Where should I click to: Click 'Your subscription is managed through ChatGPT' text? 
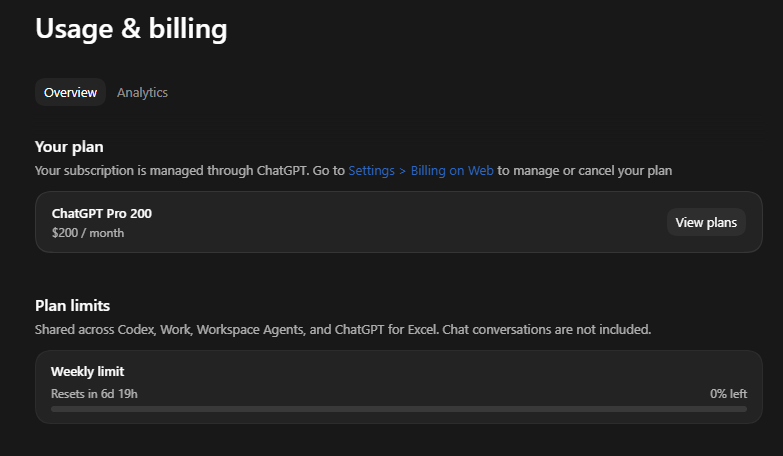point(172,171)
